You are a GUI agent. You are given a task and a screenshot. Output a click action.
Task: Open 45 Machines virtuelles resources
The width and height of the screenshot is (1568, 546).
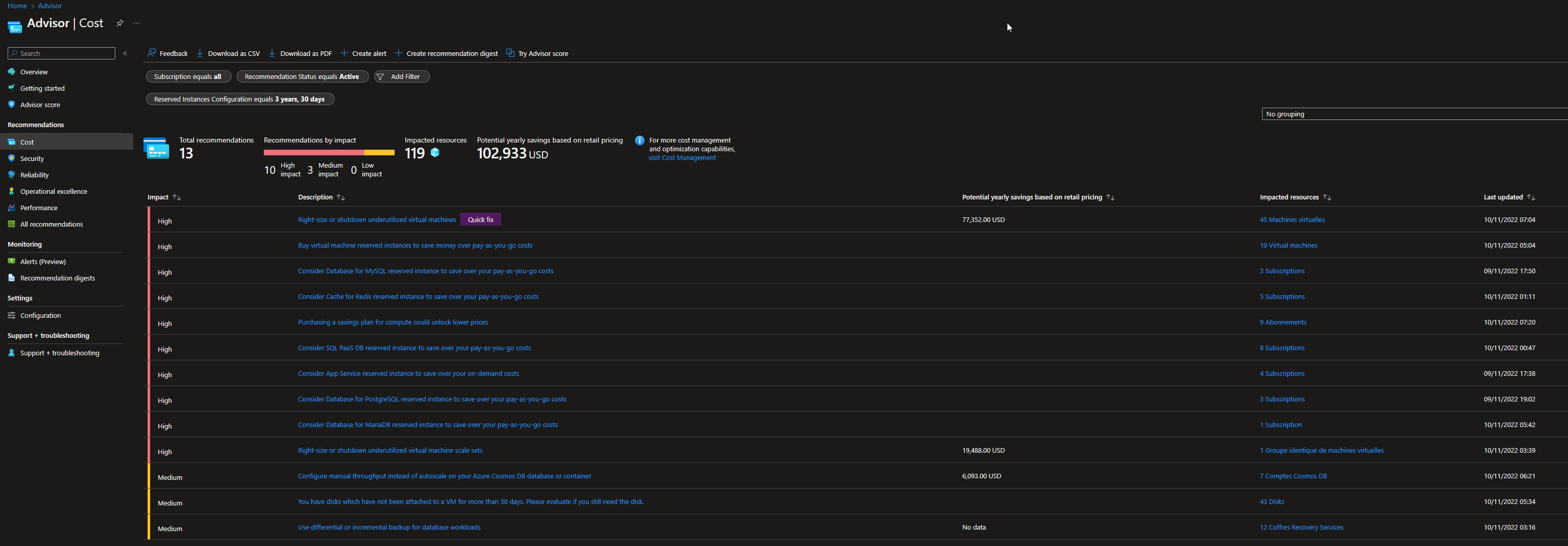pos(1292,220)
